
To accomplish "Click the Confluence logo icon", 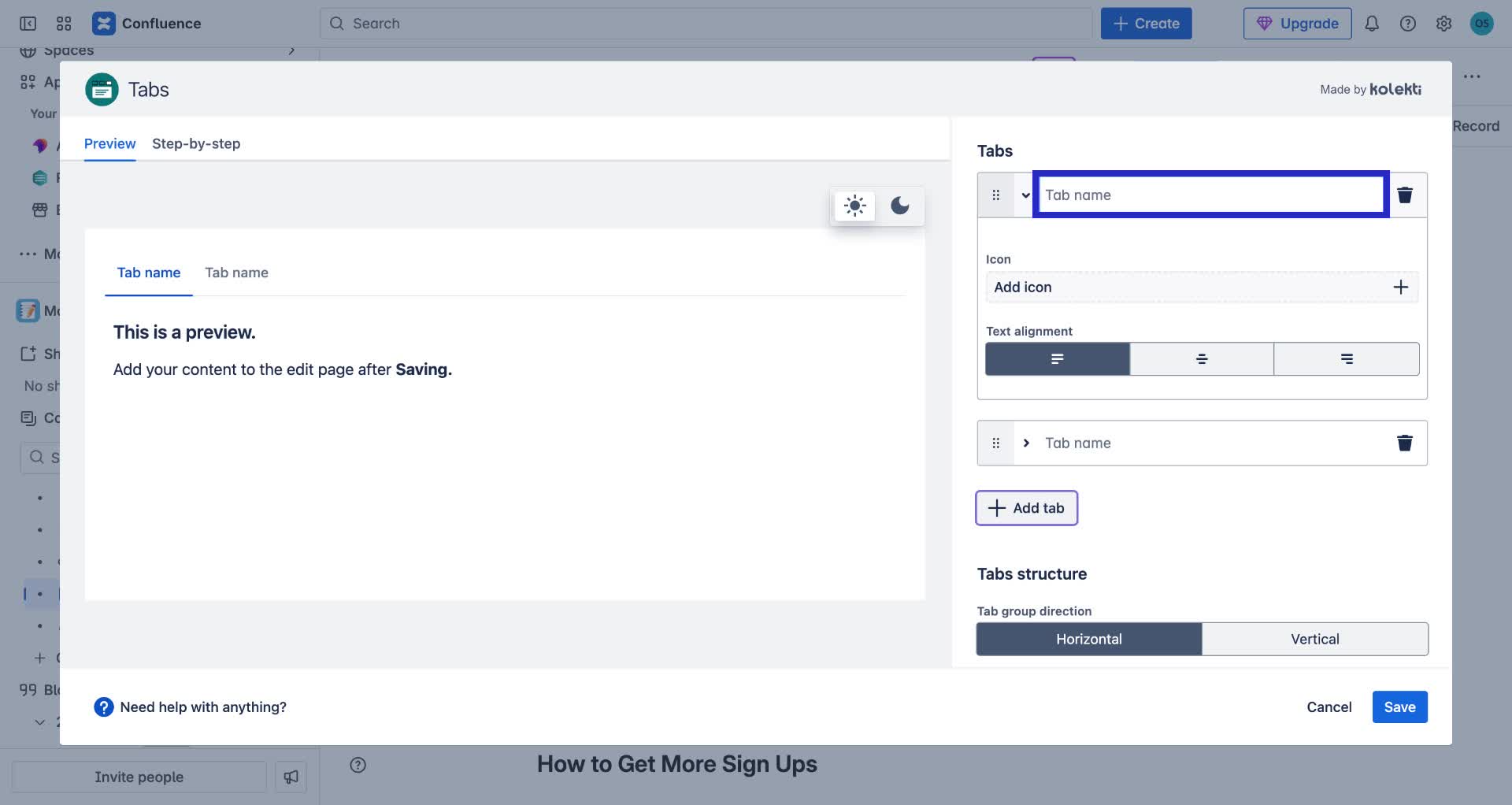I will tap(103, 23).
